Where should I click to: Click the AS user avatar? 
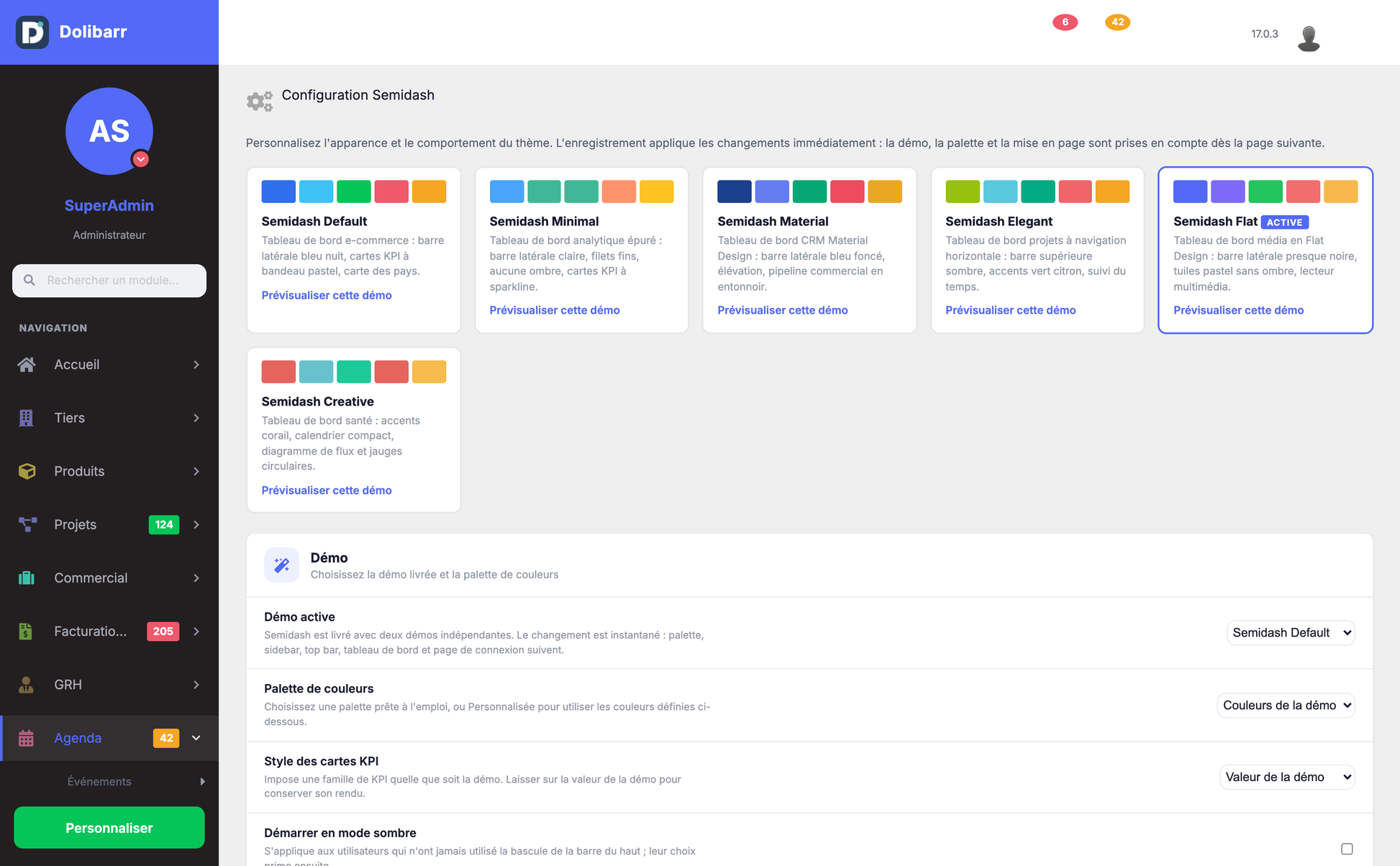(109, 131)
